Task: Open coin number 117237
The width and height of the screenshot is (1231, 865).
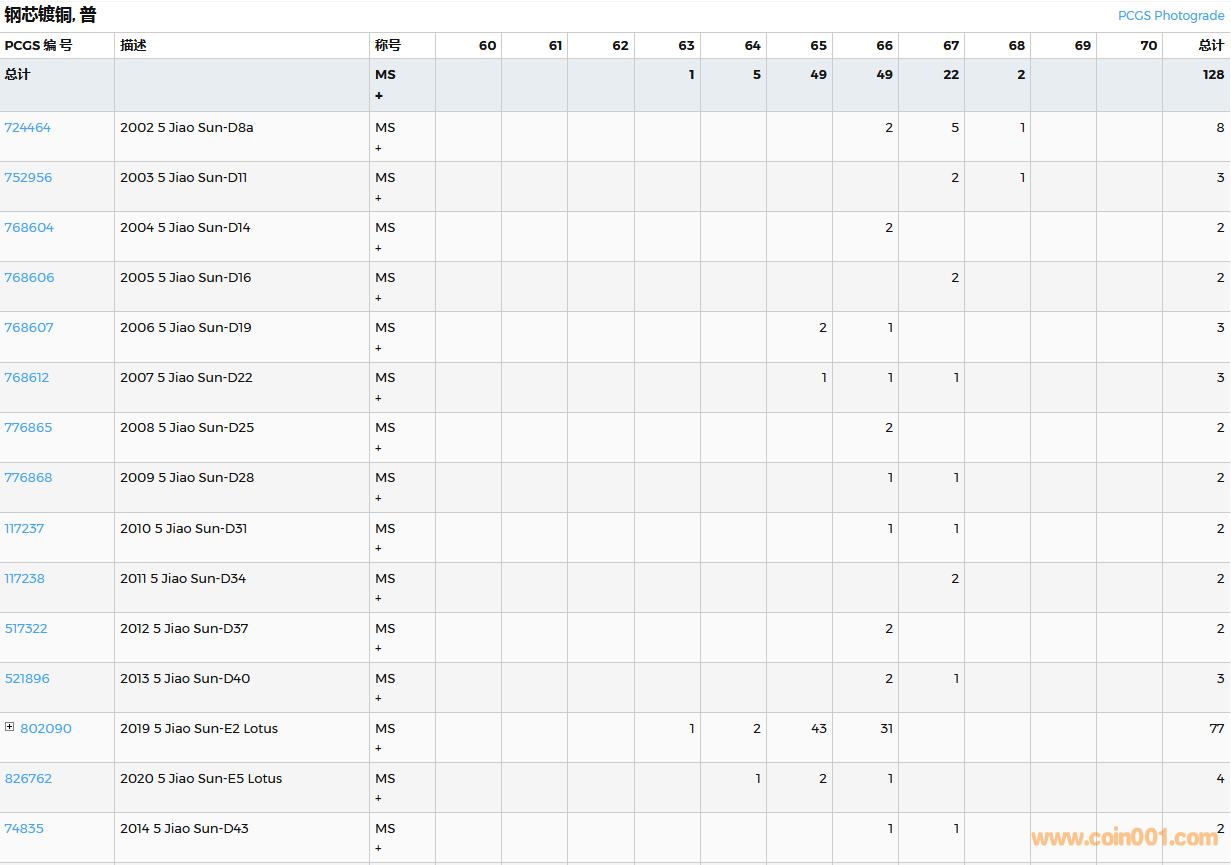Action: tap(24, 529)
